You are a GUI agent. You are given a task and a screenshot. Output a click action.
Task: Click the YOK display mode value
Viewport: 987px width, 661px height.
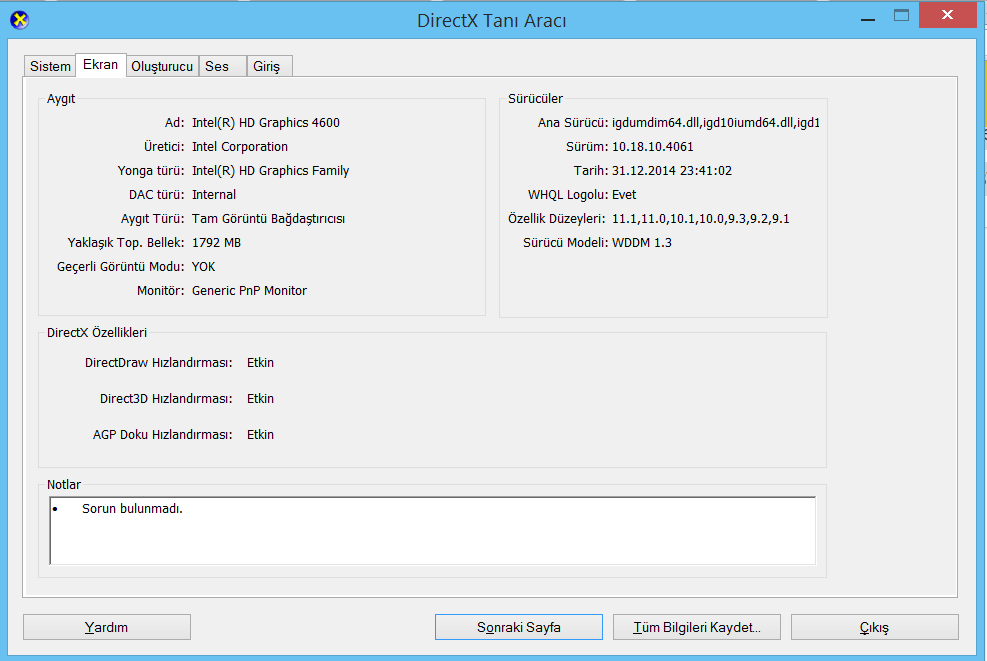203,266
